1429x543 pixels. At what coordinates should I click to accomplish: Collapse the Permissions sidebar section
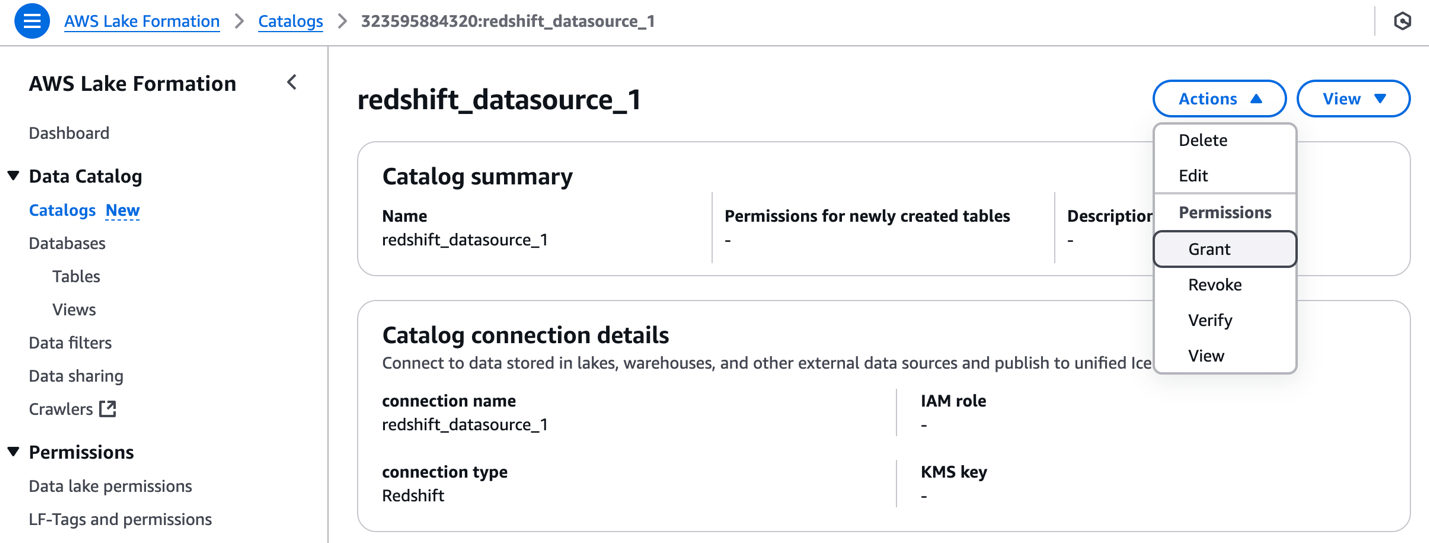pos(14,452)
